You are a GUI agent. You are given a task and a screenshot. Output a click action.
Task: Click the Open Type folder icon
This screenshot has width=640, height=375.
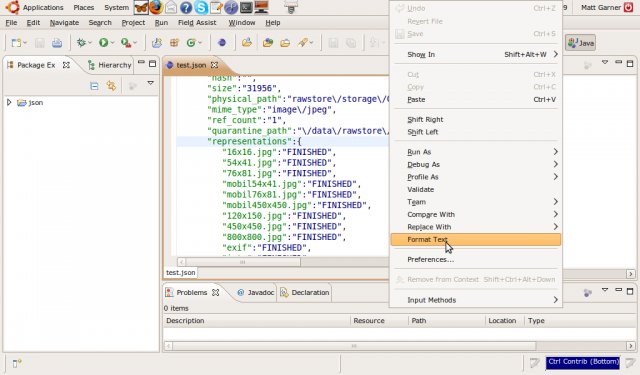(x=247, y=42)
